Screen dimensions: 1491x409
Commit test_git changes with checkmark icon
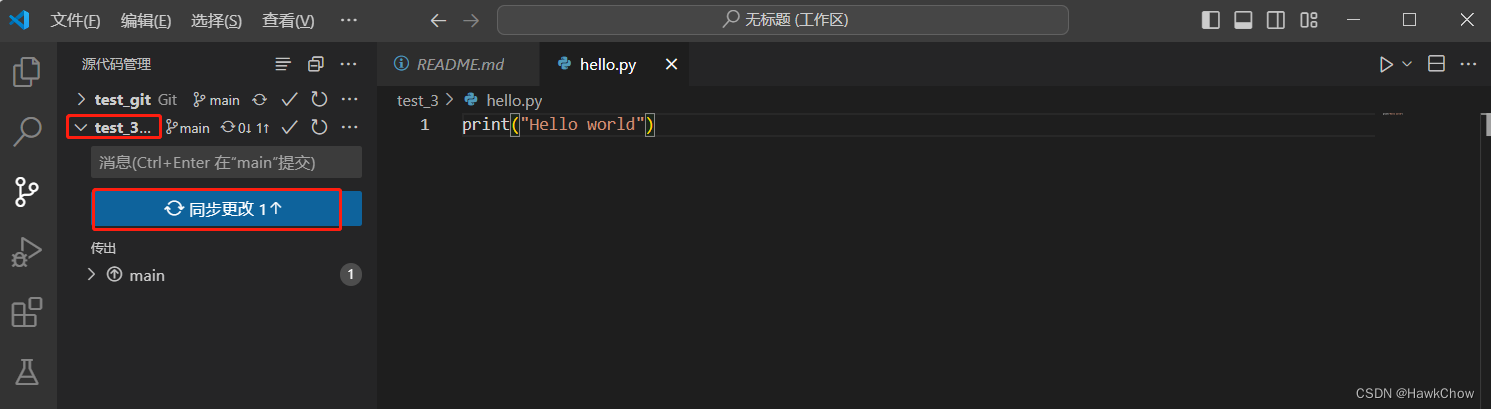click(x=289, y=99)
